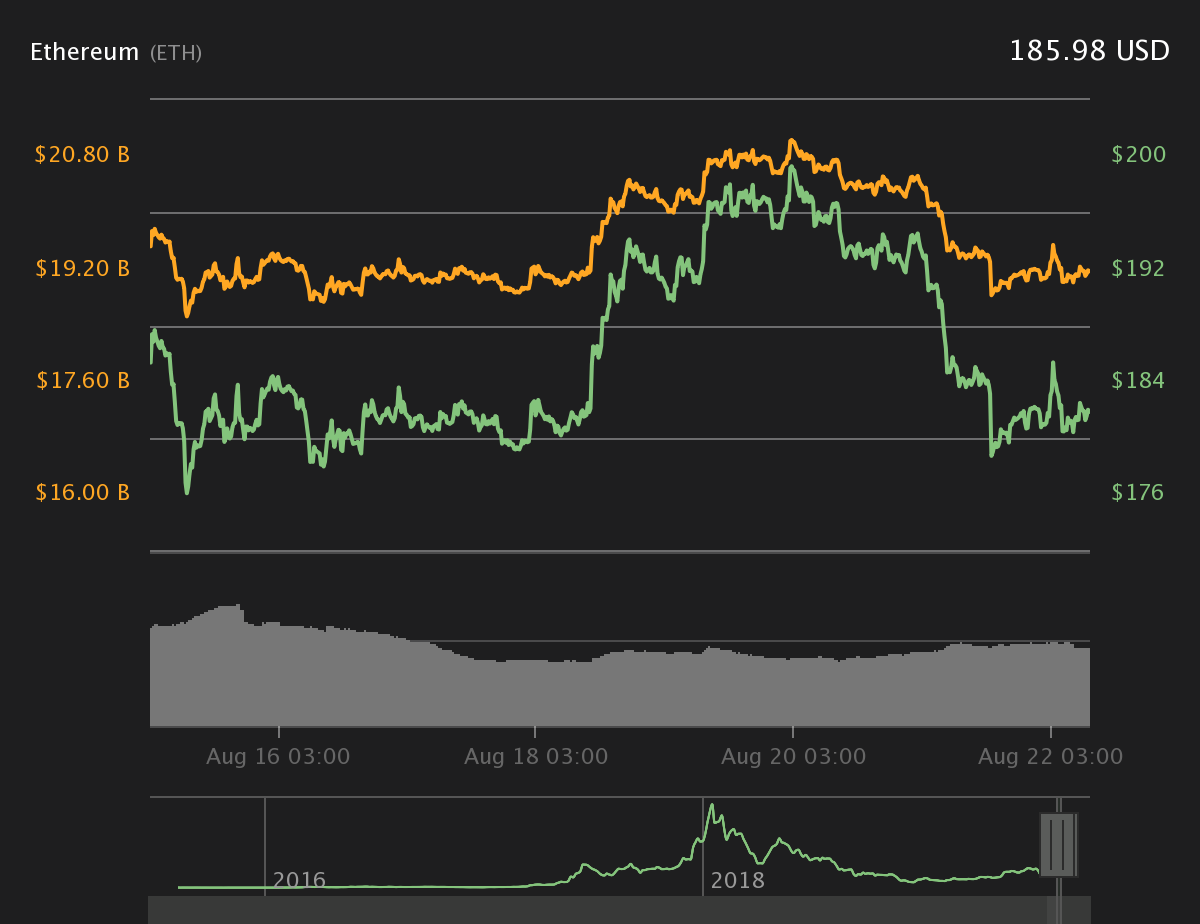
Task: Click the Aug 18 03:00 date tick
Action: click(536, 757)
